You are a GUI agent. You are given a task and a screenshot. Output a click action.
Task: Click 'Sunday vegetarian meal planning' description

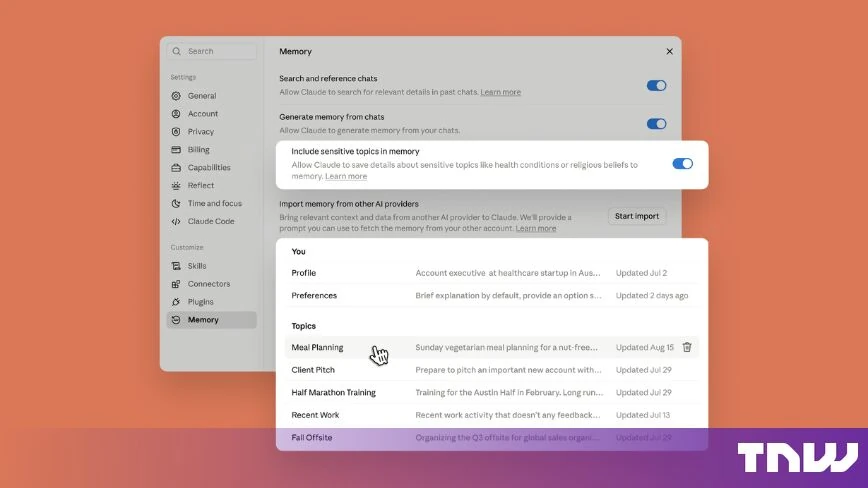pyautogui.click(x=507, y=347)
